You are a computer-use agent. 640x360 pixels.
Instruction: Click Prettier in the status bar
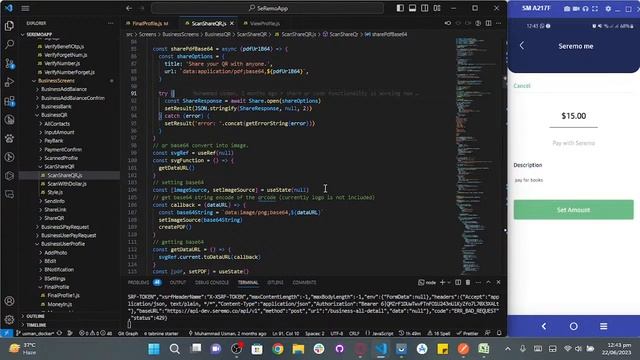(x=467, y=333)
